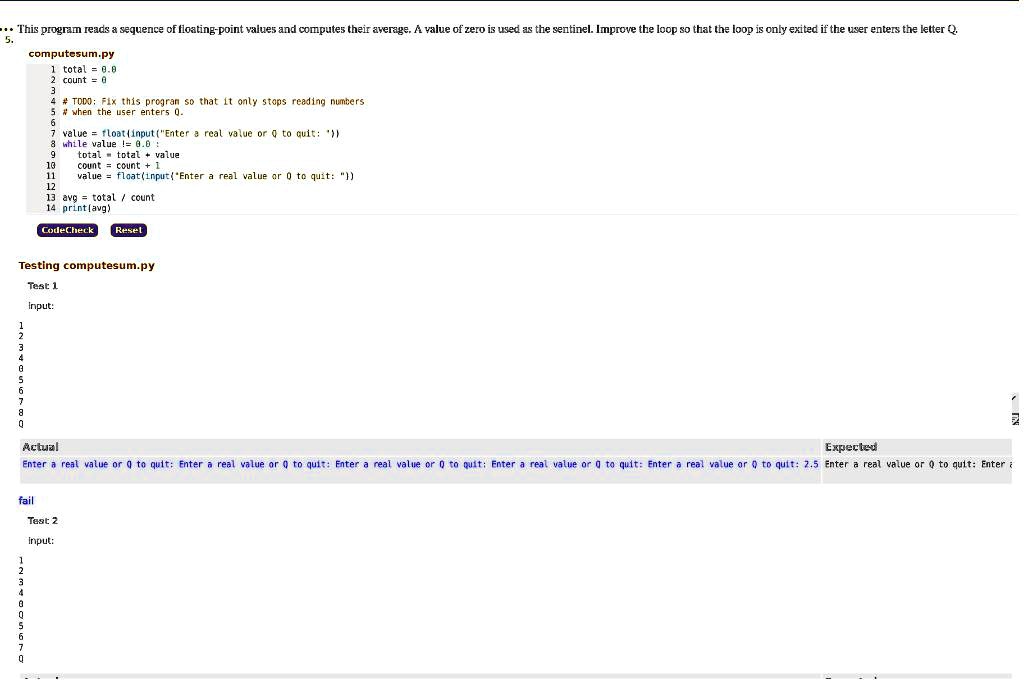Viewport: 1024px width, 684px height.
Task: Click the Actual output text ending in 2.5
Action: click(420, 464)
